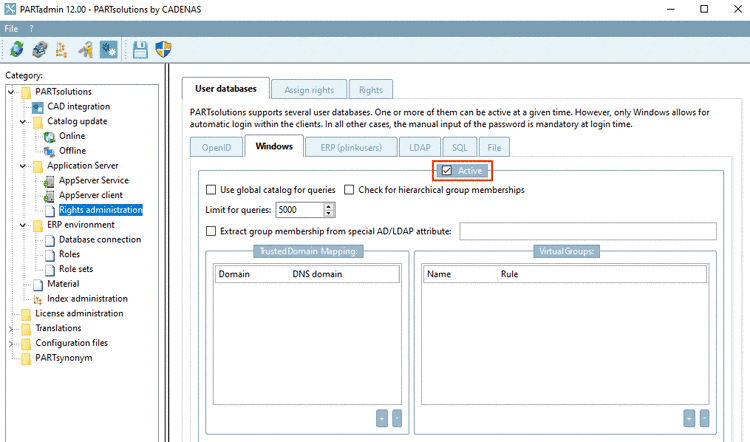Click the Limit for queries value field
Viewport: 750px width, 442px height.
(x=300, y=210)
